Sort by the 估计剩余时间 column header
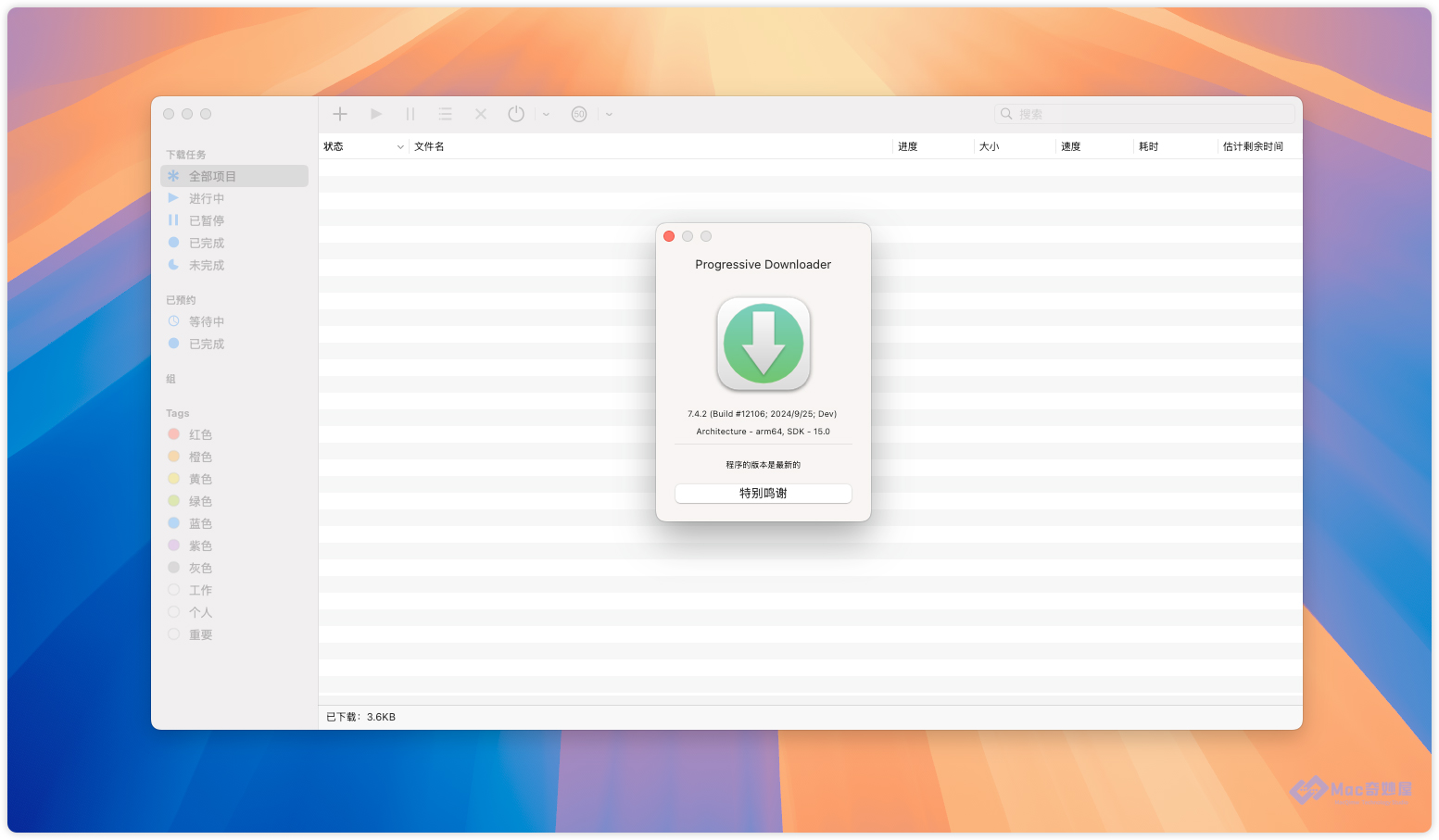The image size is (1439, 840). [1260, 146]
